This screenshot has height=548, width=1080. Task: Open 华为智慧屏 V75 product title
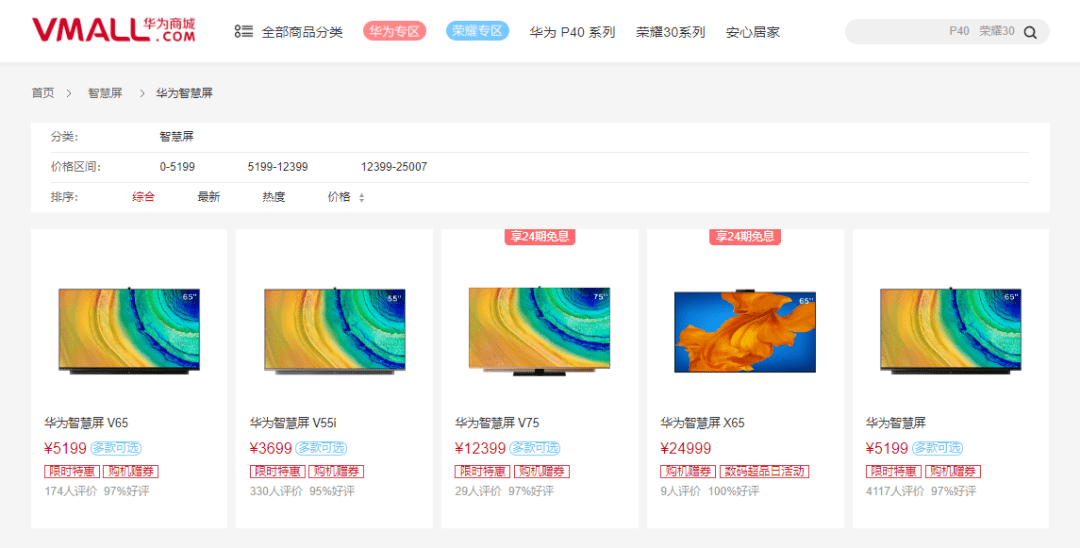click(497, 423)
